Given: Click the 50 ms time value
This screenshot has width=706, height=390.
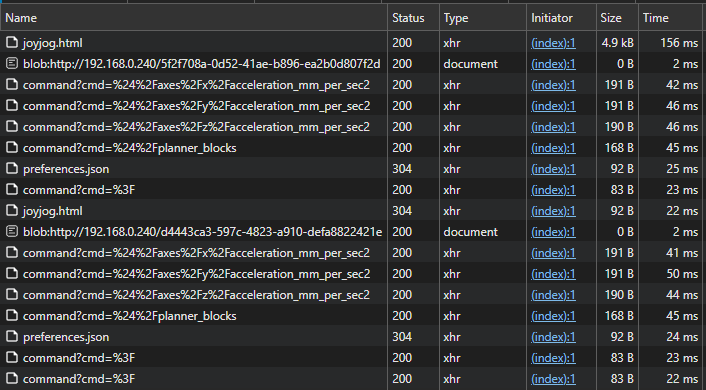Looking at the screenshot, I should (682, 274).
